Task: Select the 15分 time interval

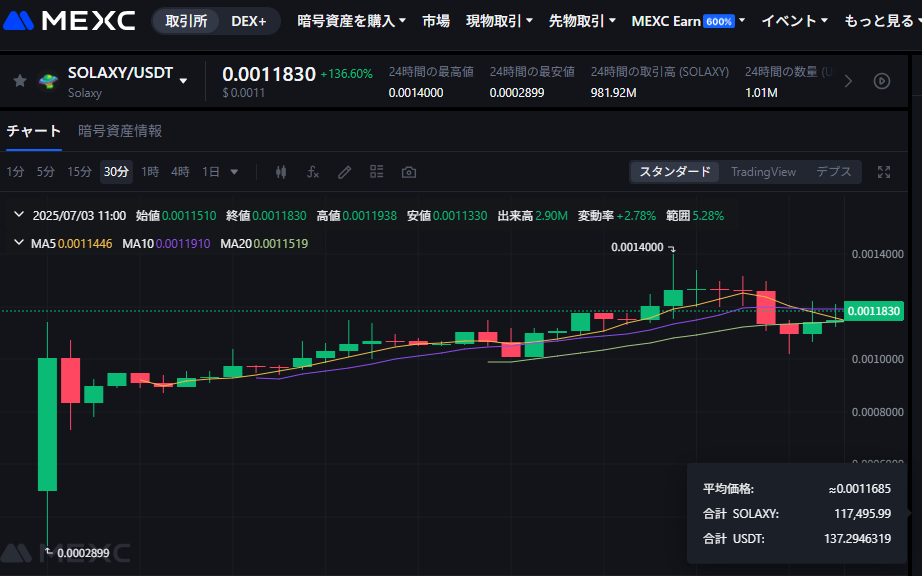Action: click(79, 172)
